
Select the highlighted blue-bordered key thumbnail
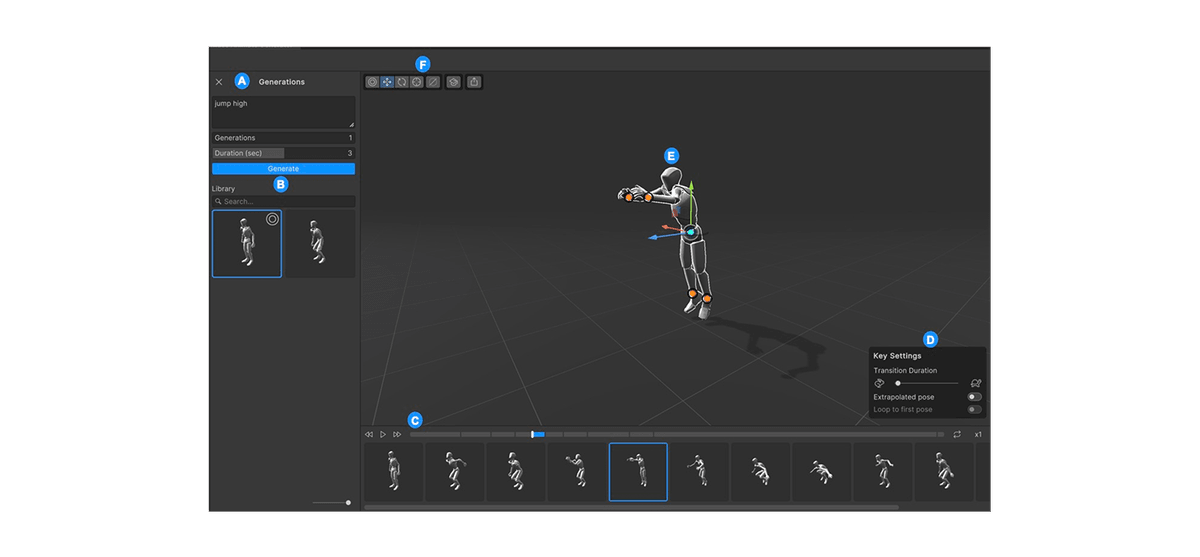click(638, 472)
